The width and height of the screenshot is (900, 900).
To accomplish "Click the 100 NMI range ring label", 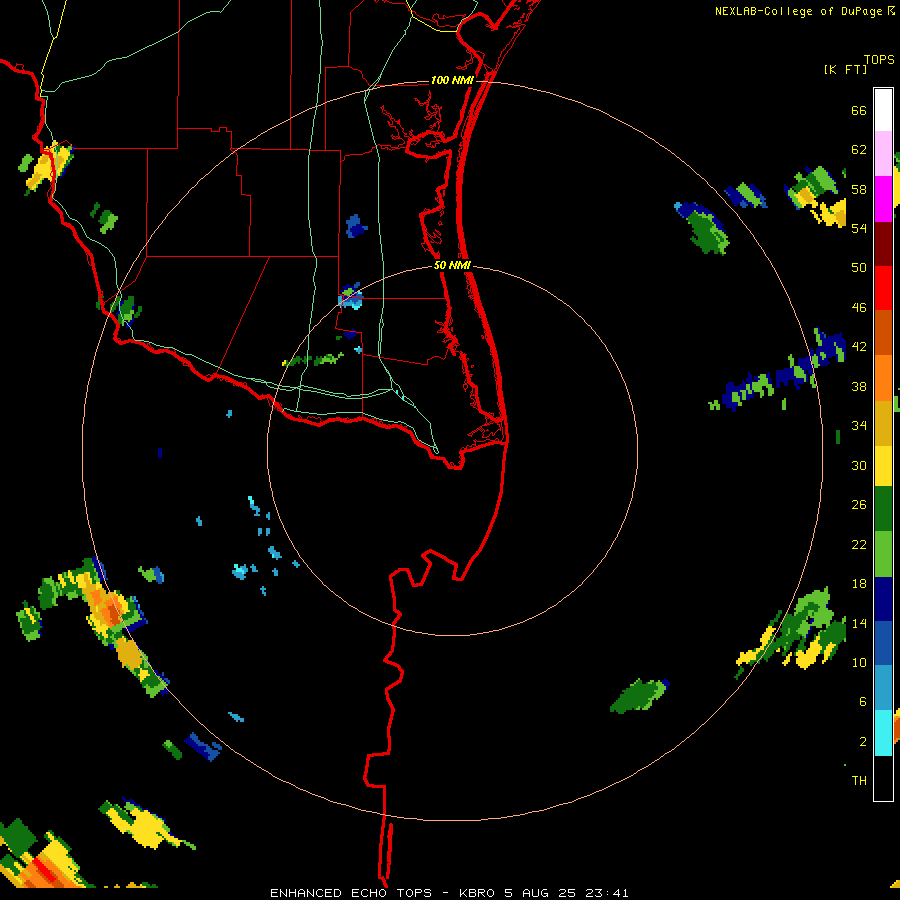I will [452, 80].
